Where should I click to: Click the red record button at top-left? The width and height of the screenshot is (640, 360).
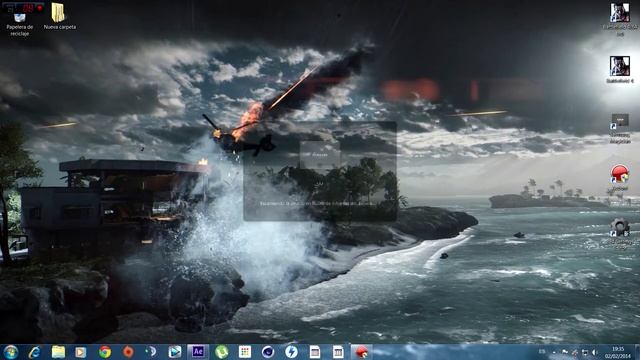point(40,8)
